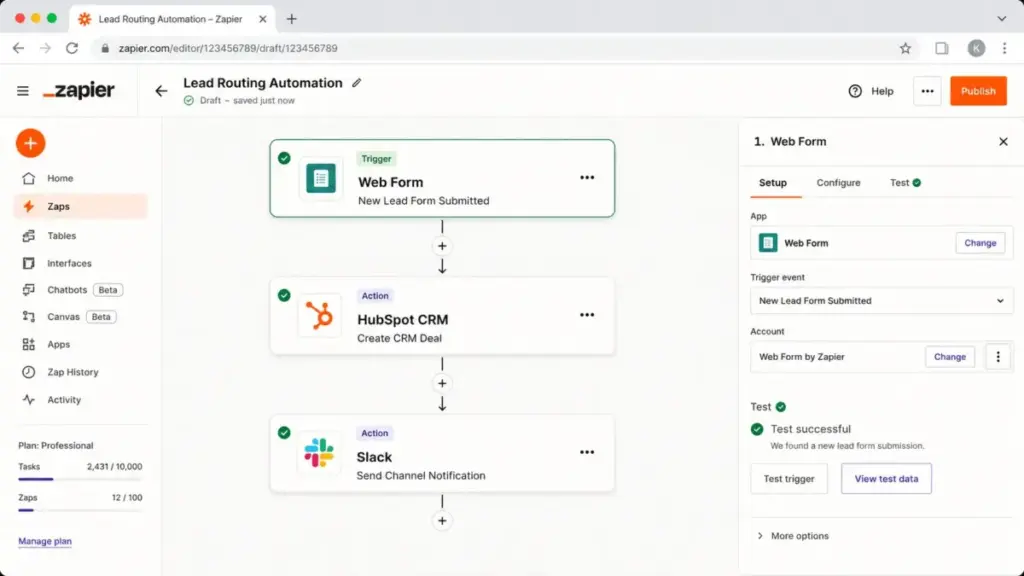Open the Trigger event dropdown
Image resolution: width=1024 pixels, height=576 pixels.
point(881,301)
